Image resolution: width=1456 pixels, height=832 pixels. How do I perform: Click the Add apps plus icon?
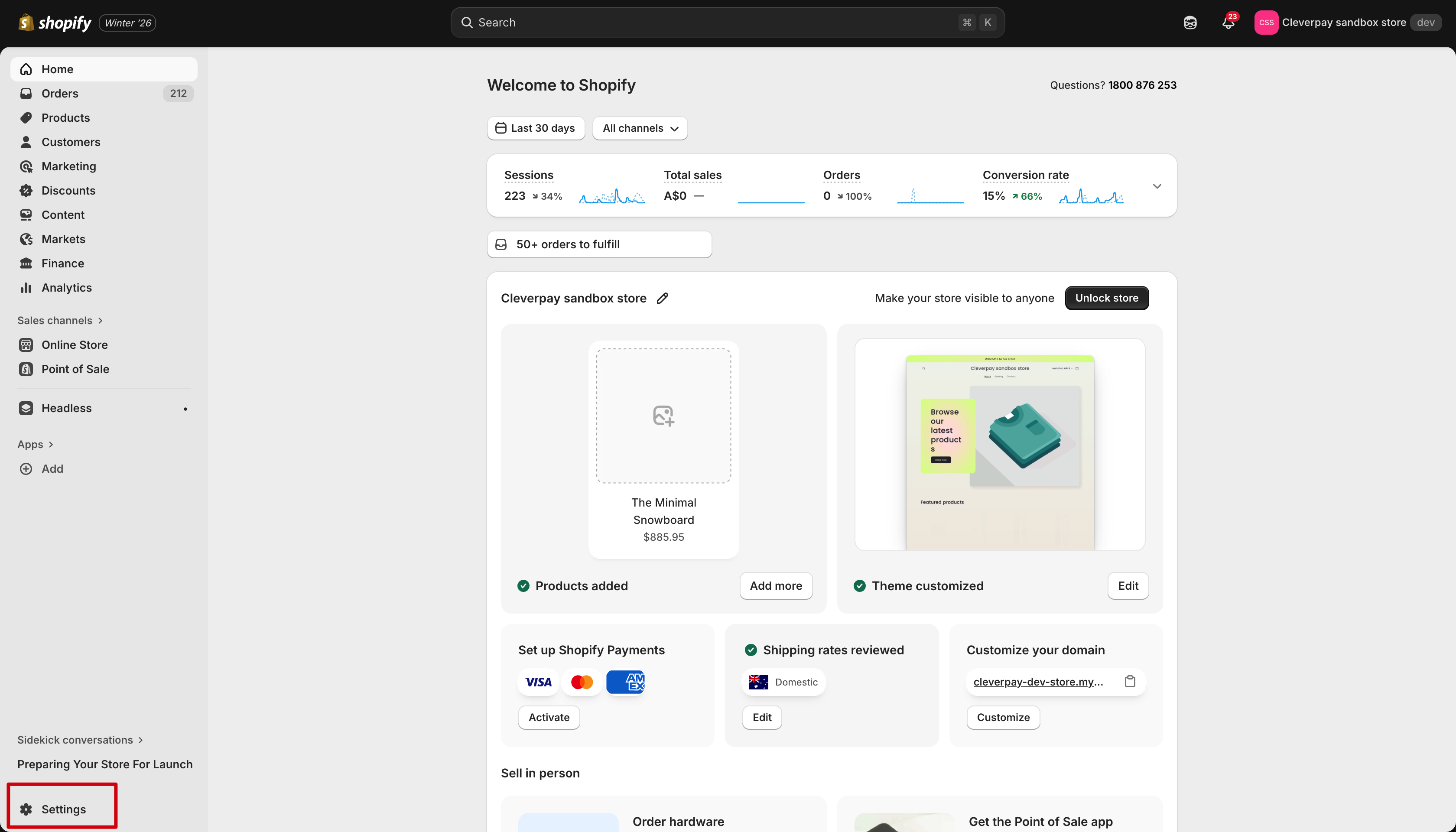(26, 468)
